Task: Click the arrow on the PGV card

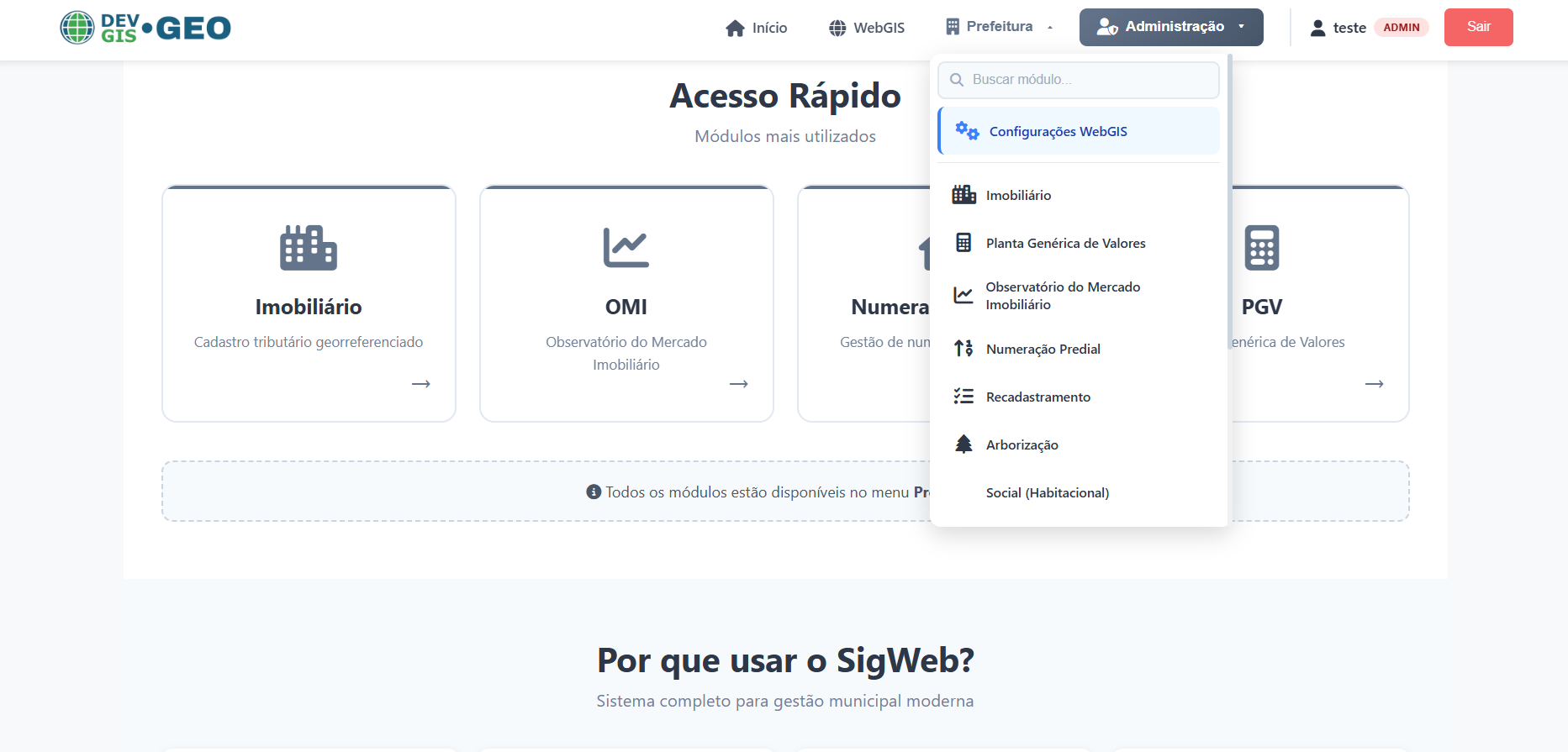Action: tap(1375, 384)
